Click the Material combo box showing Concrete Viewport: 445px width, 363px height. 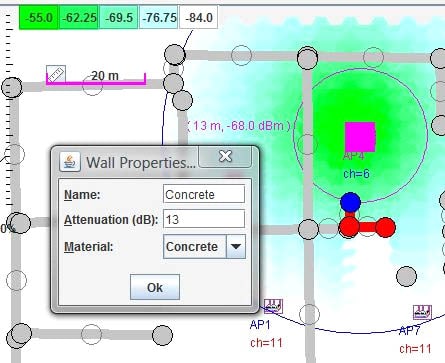pos(204,247)
